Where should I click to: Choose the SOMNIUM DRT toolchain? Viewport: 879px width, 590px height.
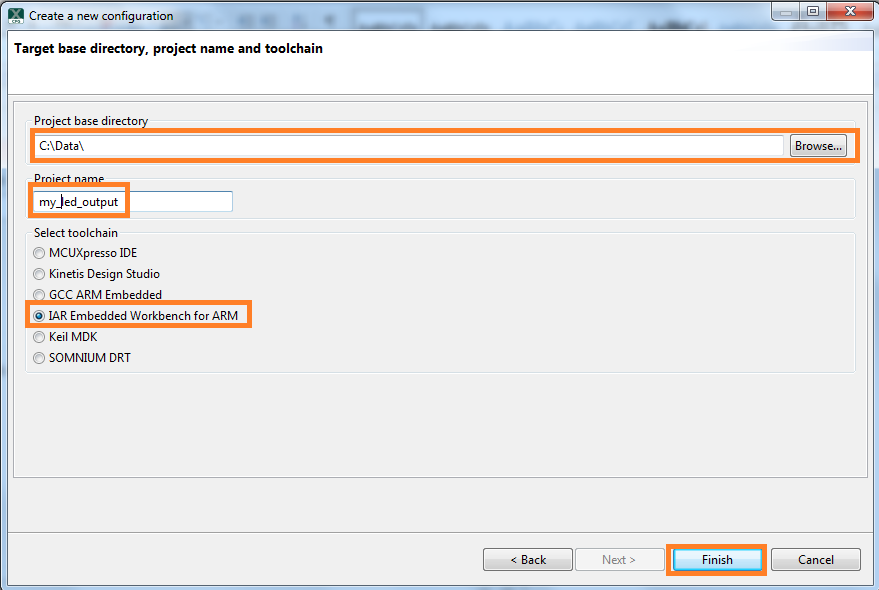[40, 358]
